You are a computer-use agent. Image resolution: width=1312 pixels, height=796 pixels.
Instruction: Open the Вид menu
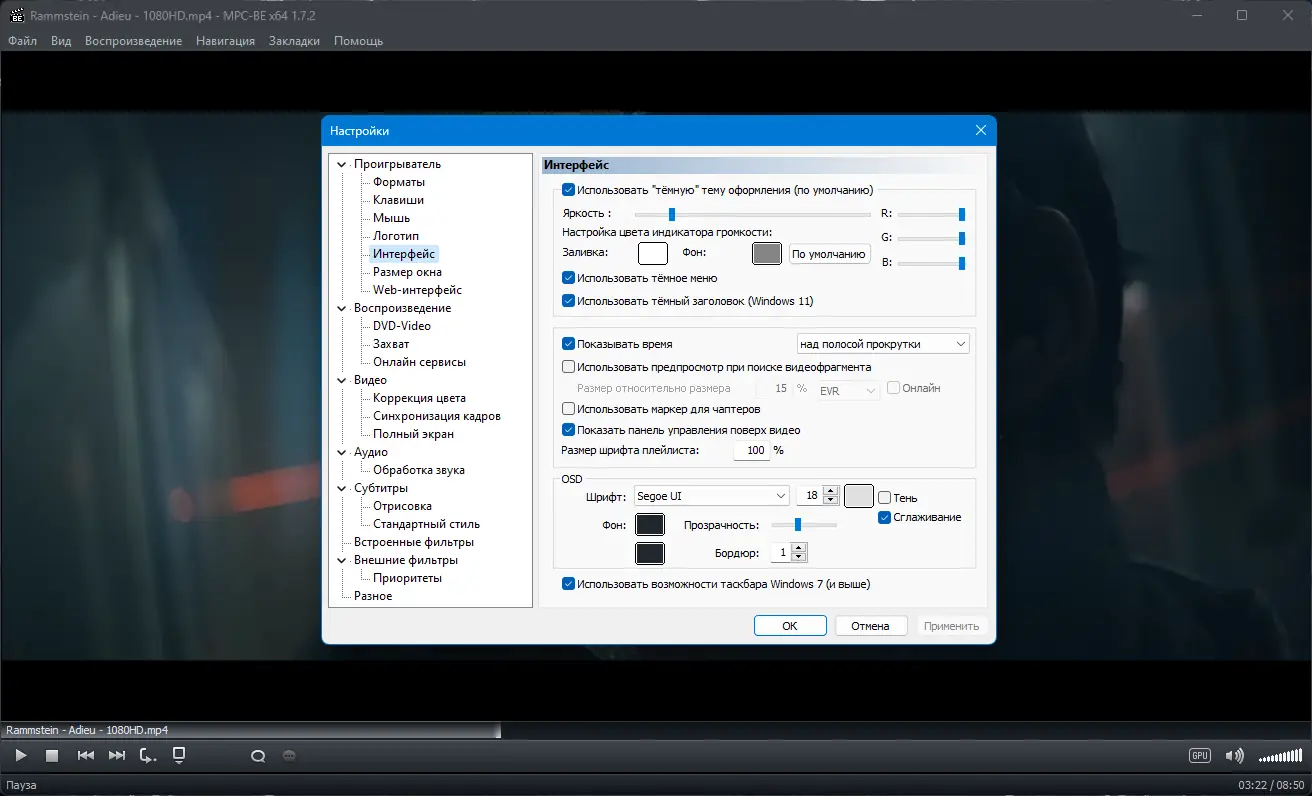point(61,41)
